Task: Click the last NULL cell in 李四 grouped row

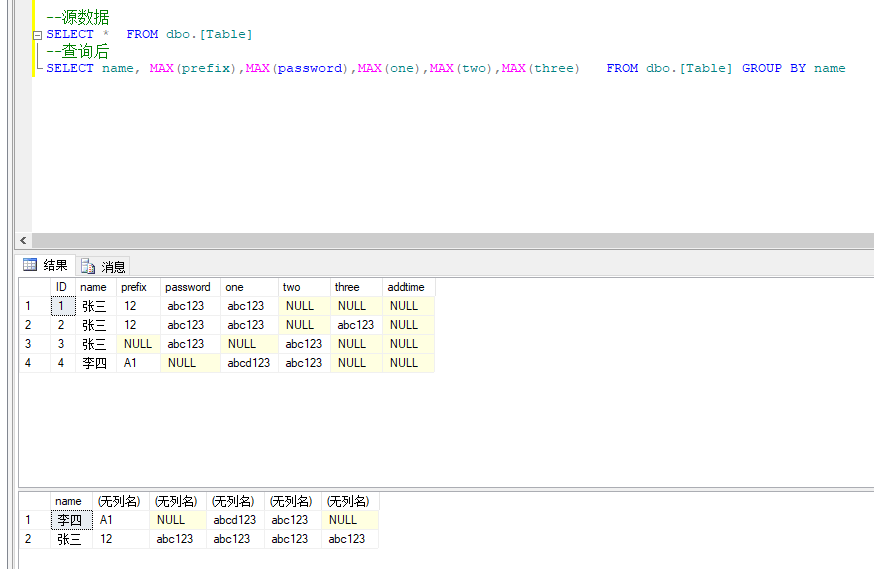Action: (350, 520)
